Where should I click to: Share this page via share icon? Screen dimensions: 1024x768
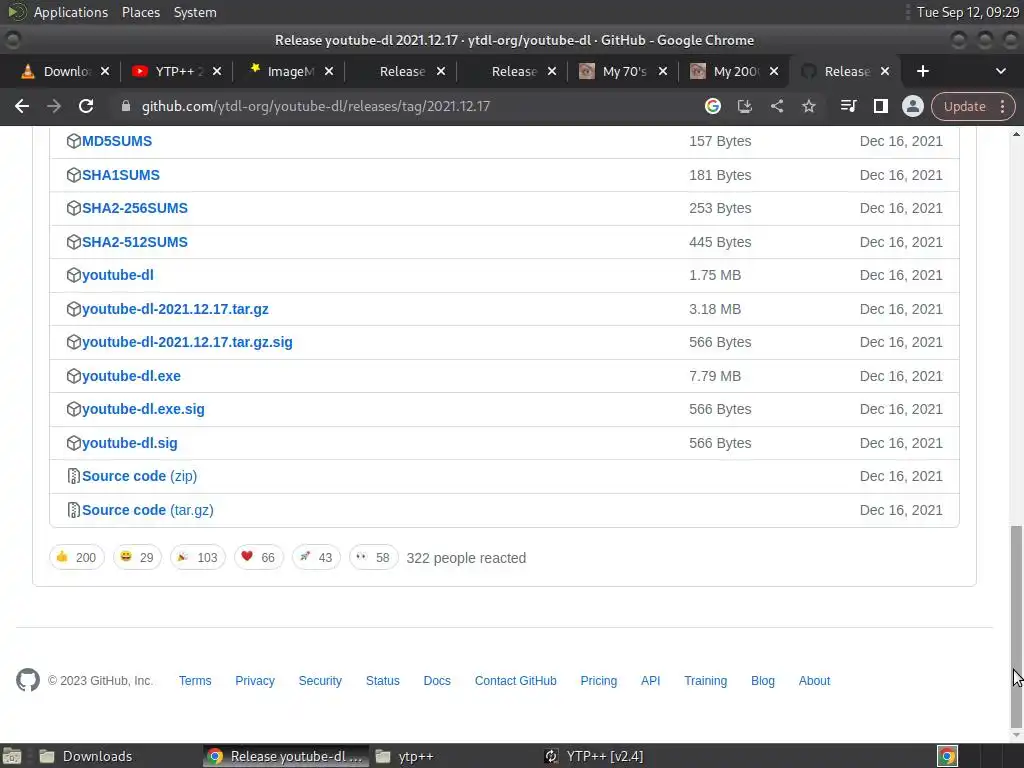pos(776,106)
